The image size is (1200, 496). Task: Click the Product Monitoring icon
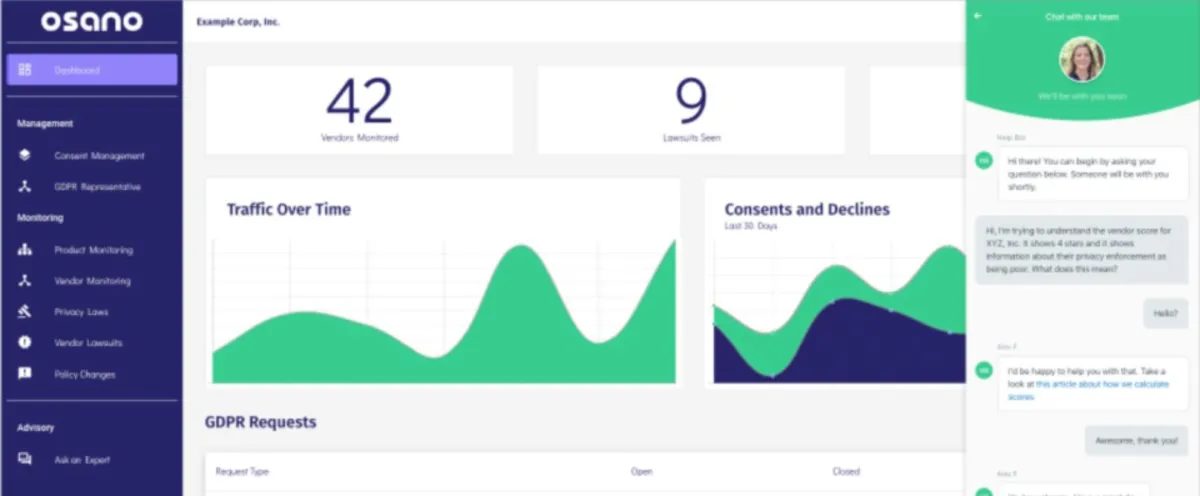[x=25, y=250]
